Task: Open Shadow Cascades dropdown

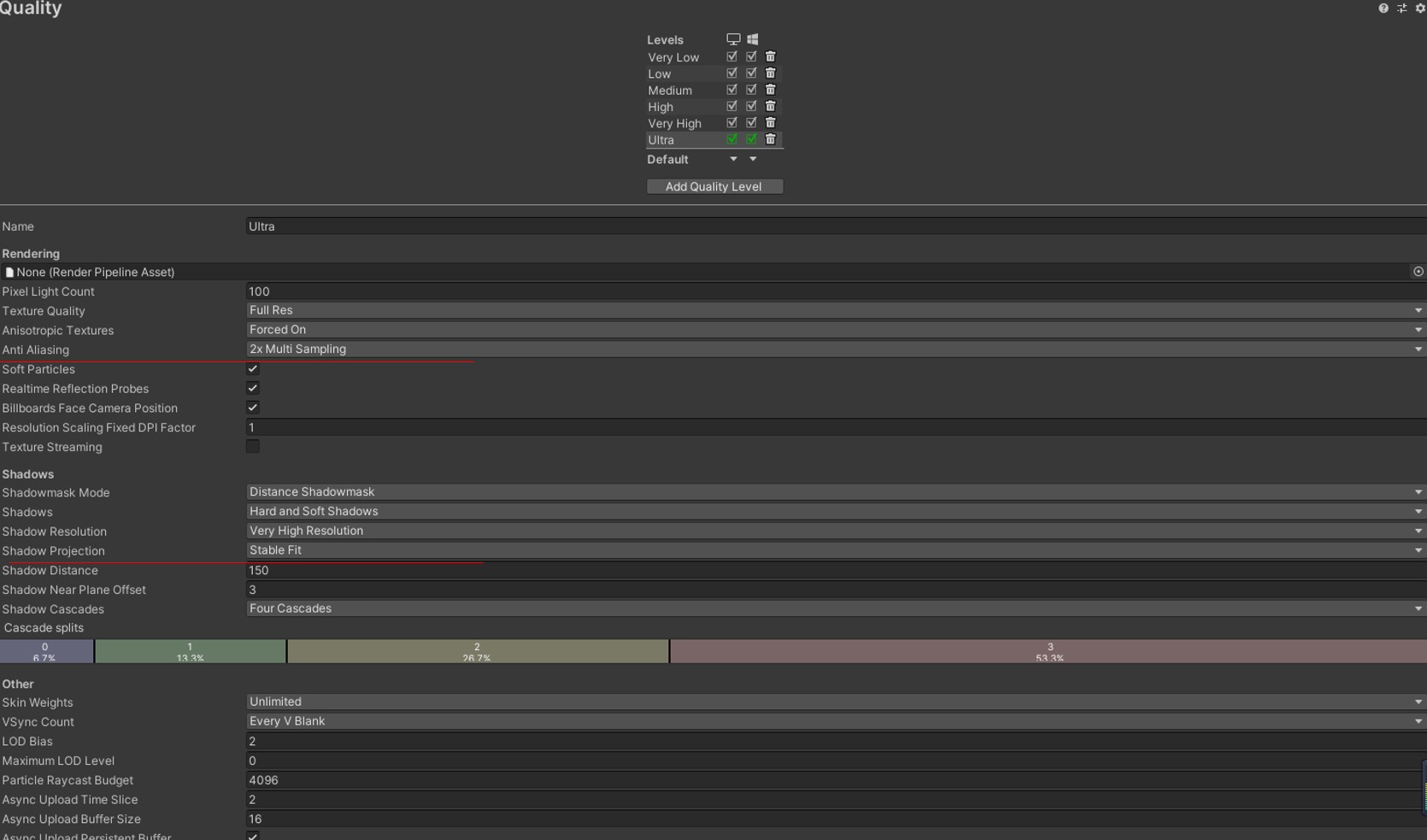Action: coord(836,608)
